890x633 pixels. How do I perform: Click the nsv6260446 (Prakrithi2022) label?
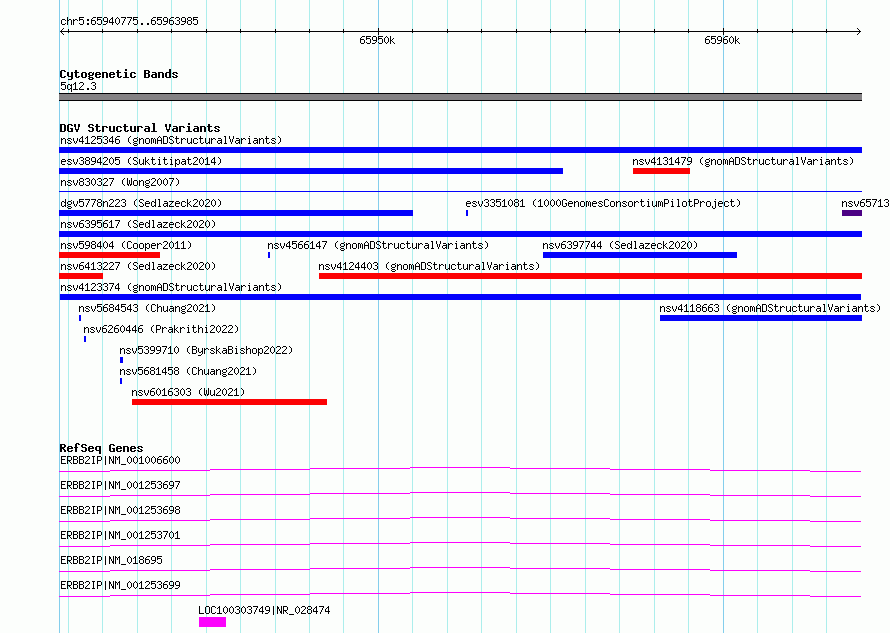pyautogui.click(x=161, y=329)
